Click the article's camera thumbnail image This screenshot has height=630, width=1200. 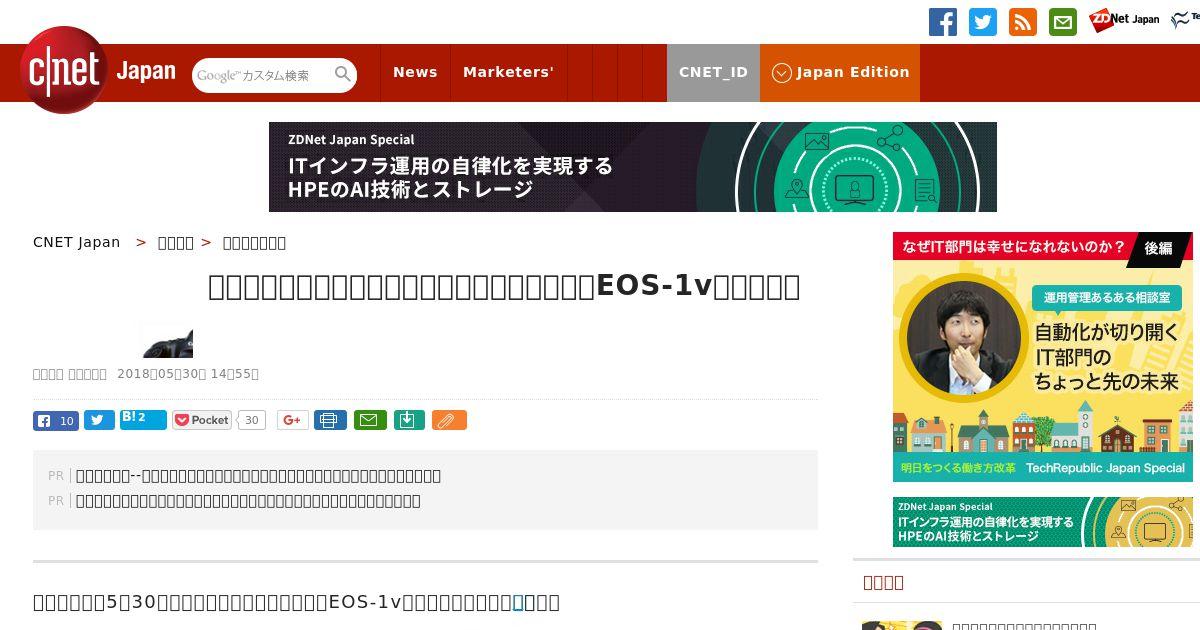[x=167, y=340]
